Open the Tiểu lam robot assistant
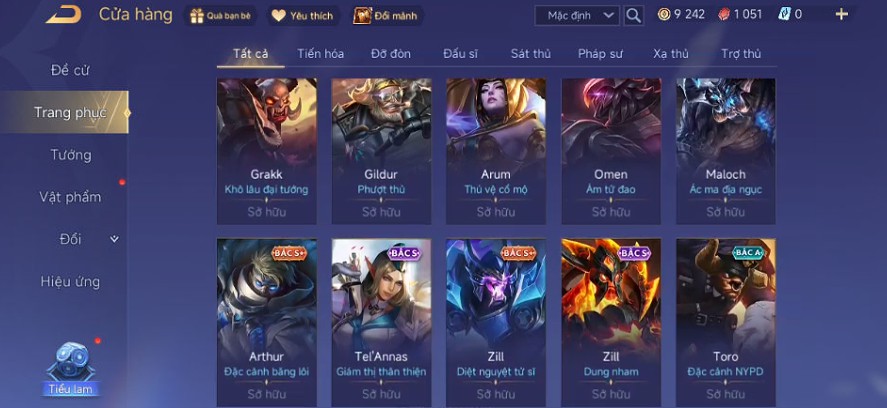Screen dimensions: 887x408 pos(70,367)
